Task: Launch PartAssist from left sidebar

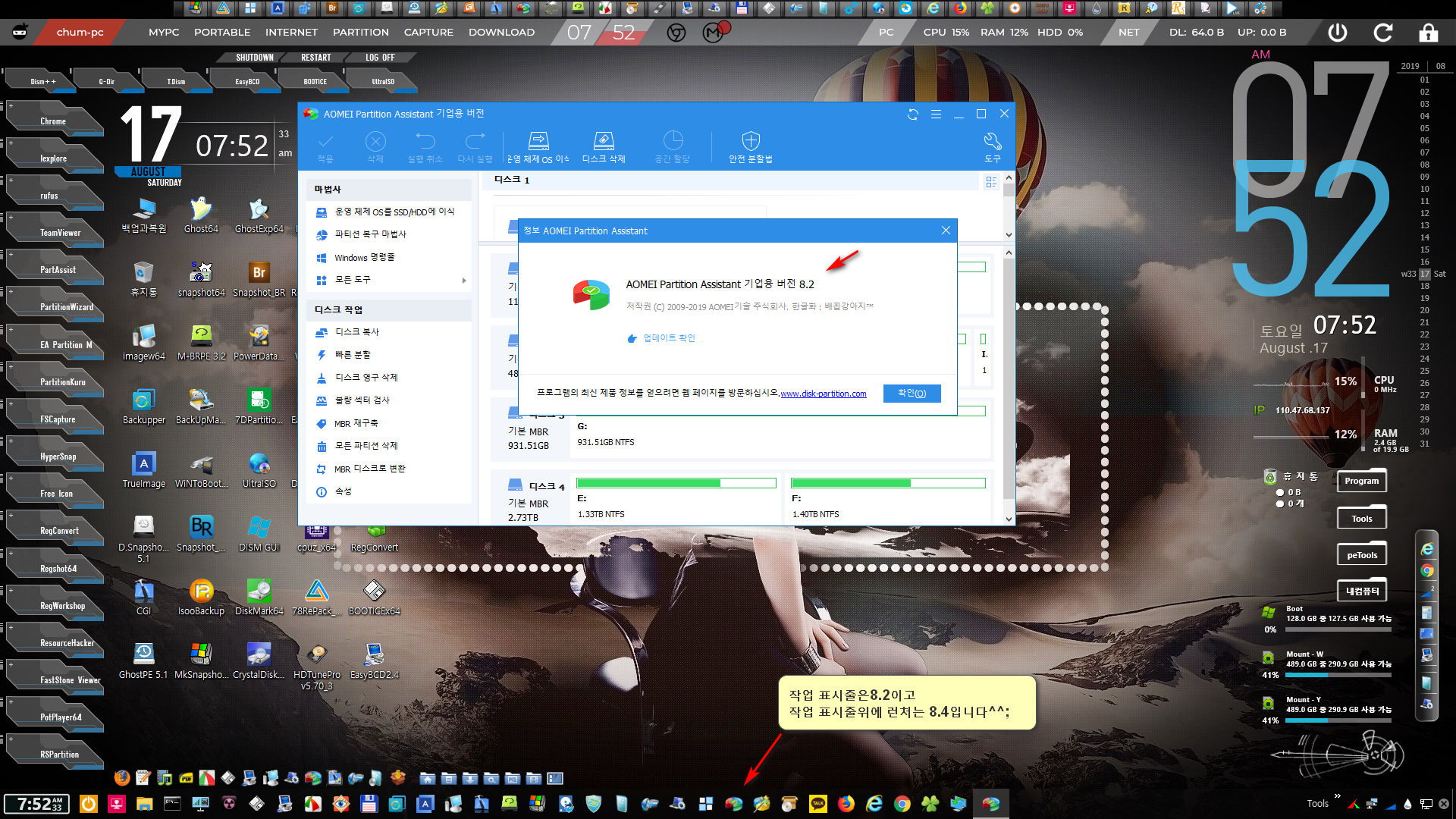Action: [56, 269]
